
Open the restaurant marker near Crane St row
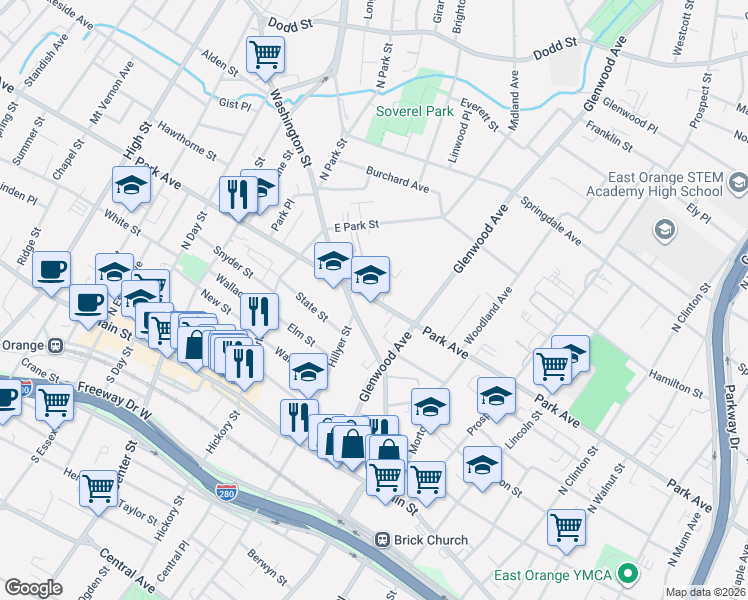point(244,363)
